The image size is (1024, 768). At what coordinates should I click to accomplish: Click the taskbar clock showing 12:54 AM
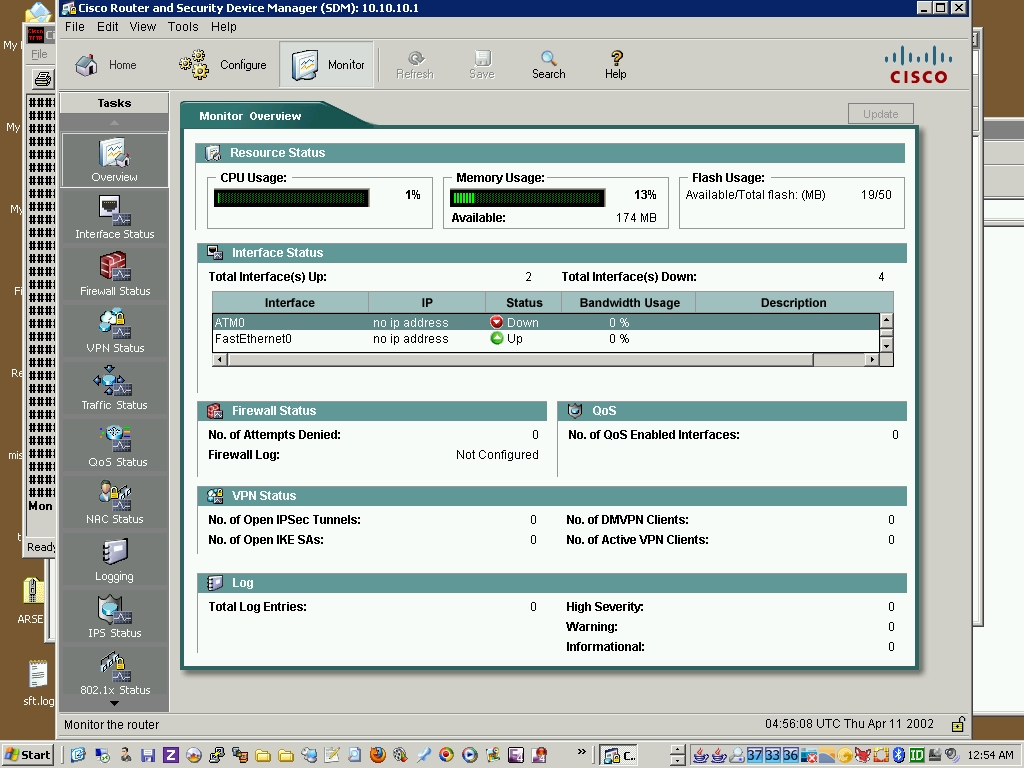click(x=991, y=755)
